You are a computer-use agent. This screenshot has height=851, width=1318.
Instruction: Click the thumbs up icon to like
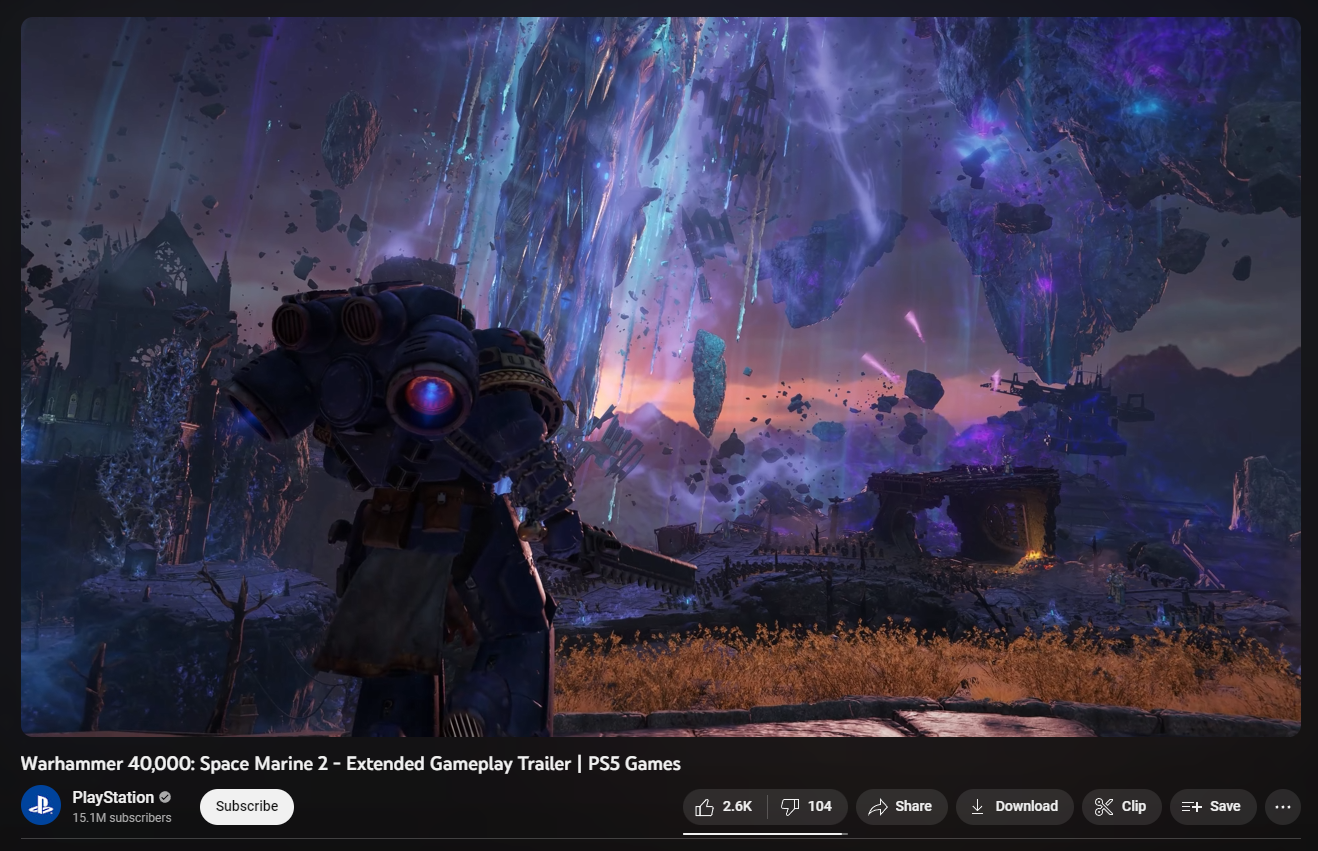(704, 806)
